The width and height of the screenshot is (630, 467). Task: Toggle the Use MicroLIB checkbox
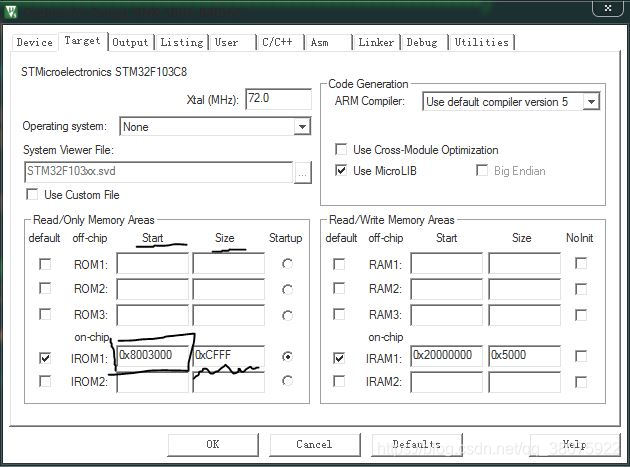click(x=341, y=170)
